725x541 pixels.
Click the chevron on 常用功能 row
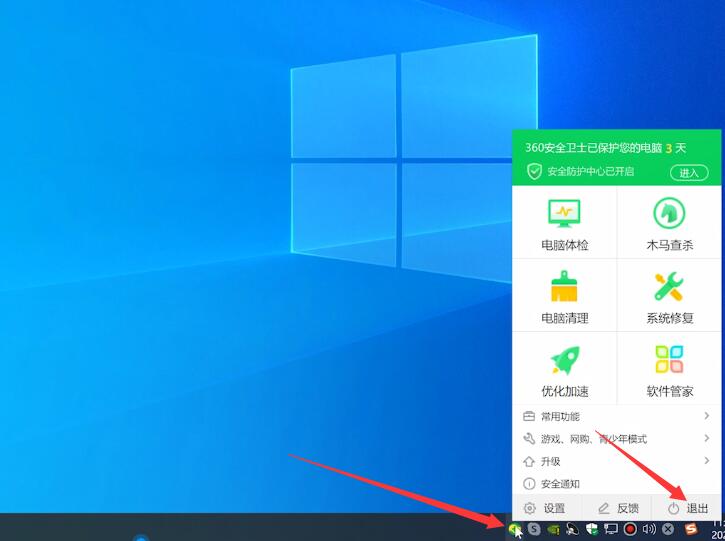pos(707,416)
